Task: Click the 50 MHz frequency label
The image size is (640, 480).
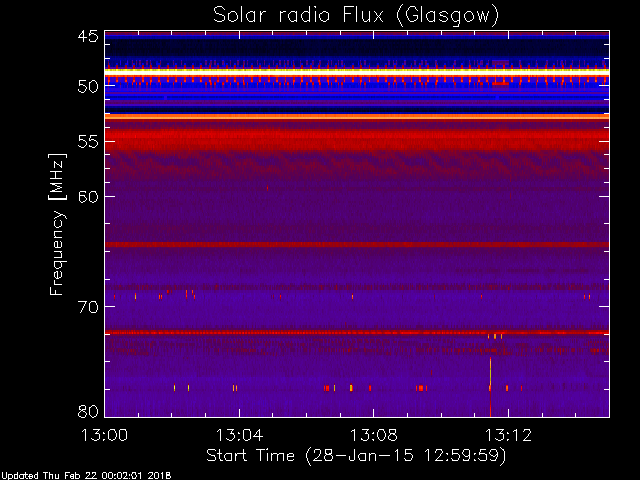Action: [x=88, y=87]
